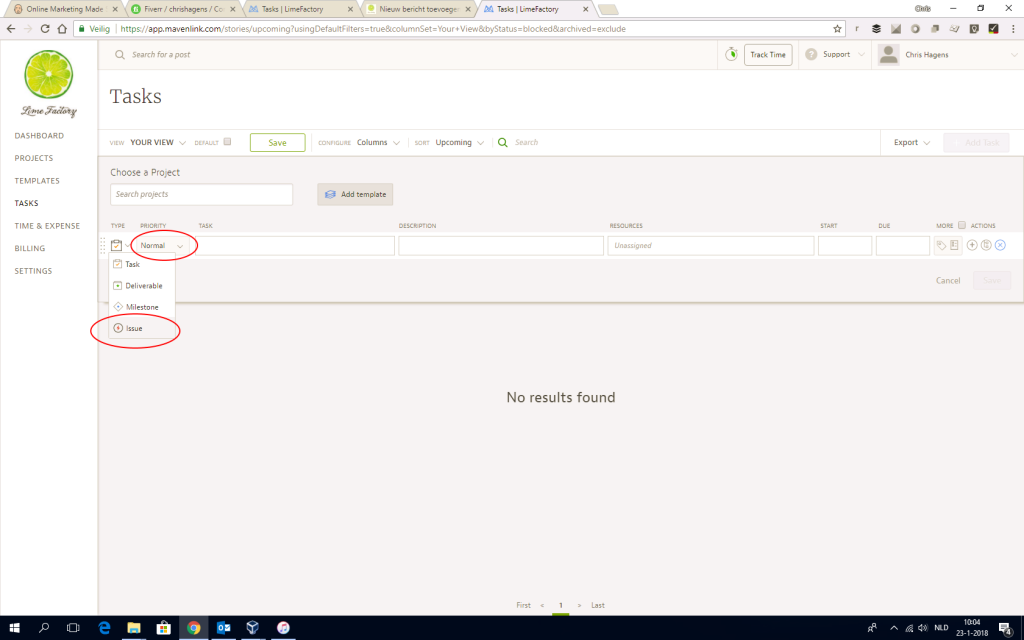This screenshot has width=1024, height=640.
Task: Click the Search projects input field
Action: click(x=201, y=194)
